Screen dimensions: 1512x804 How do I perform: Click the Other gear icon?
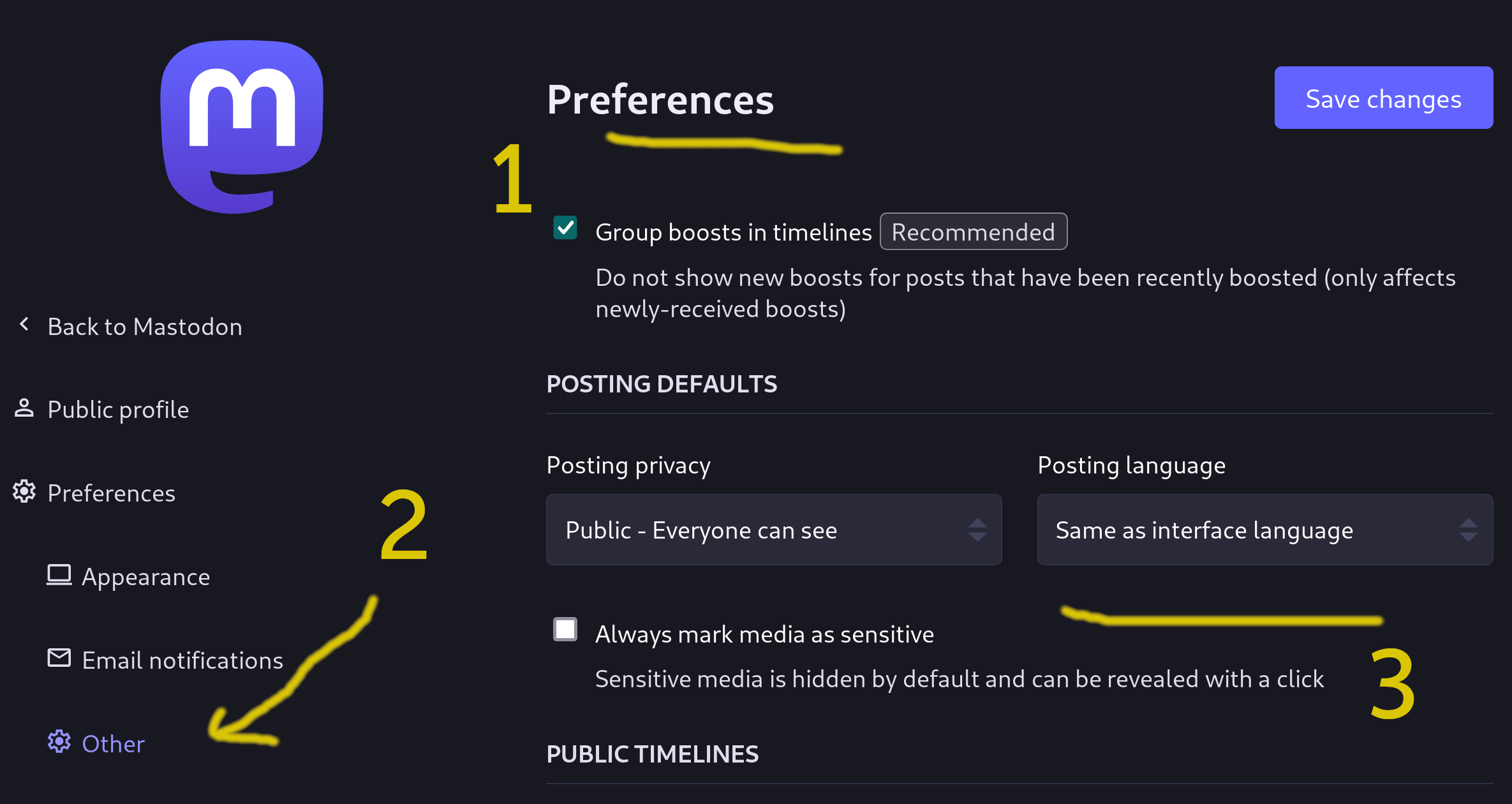59,741
